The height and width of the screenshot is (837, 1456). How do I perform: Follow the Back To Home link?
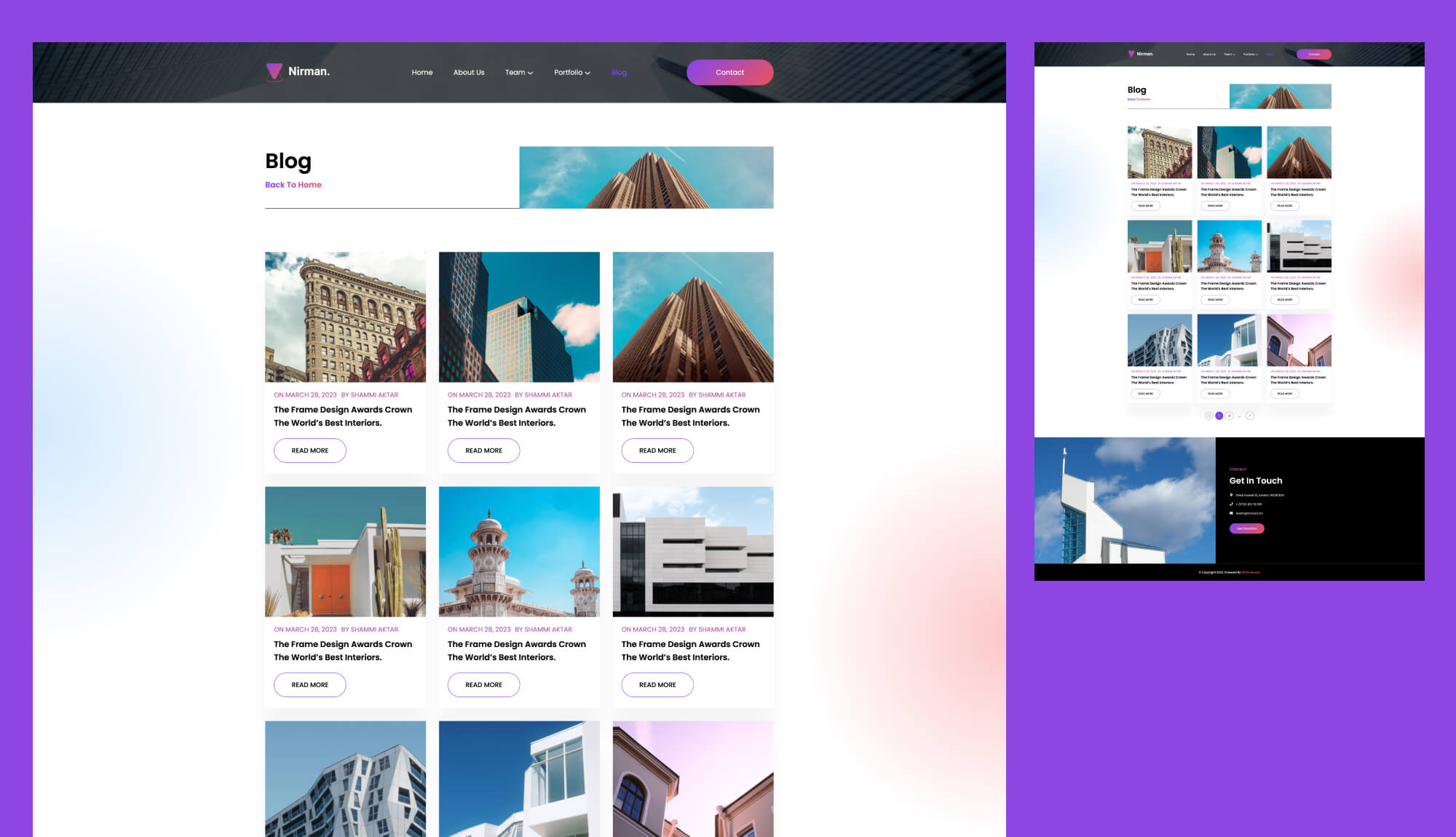coord(293,184)
